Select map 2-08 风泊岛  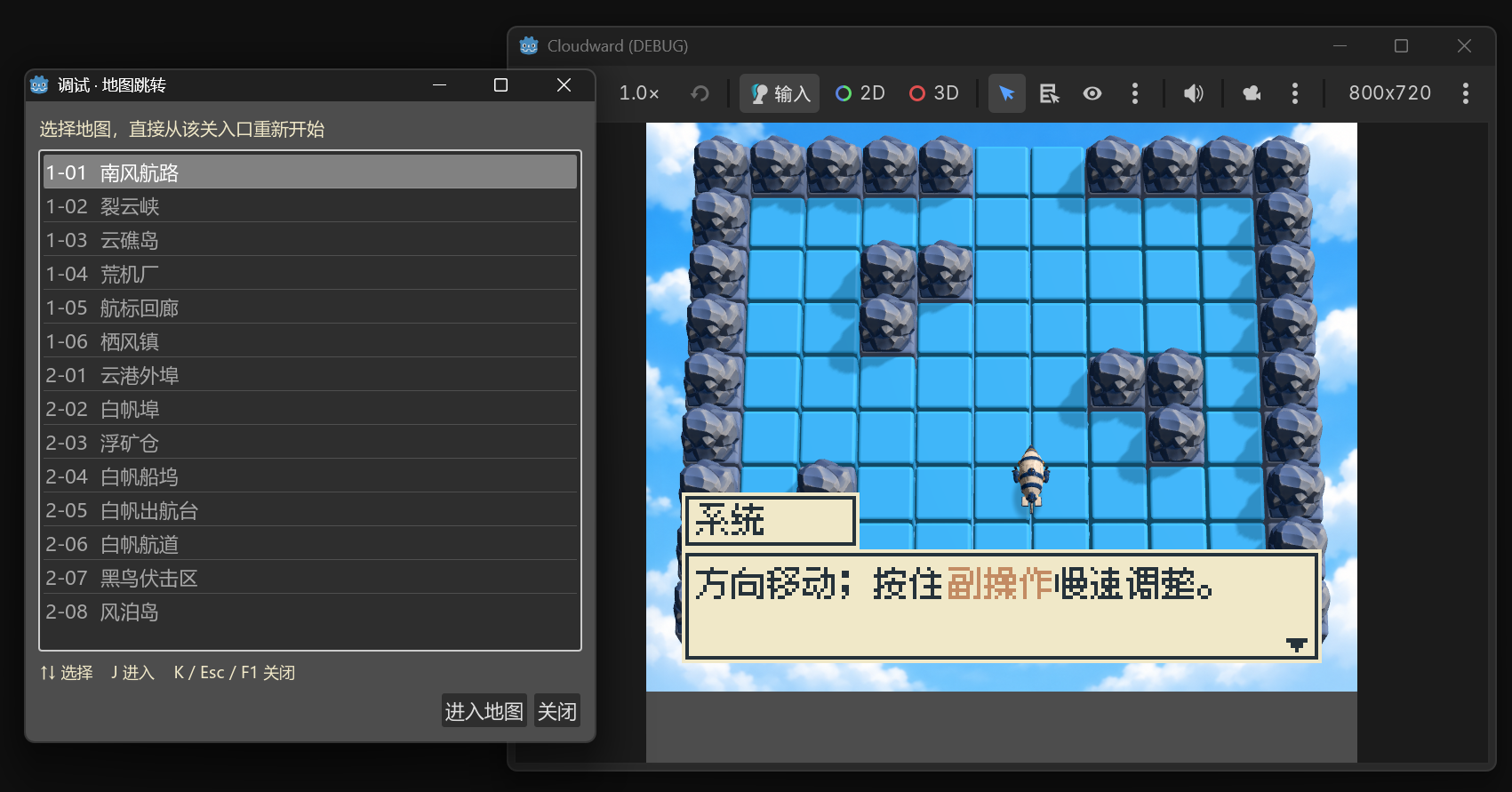pos(310,612)
